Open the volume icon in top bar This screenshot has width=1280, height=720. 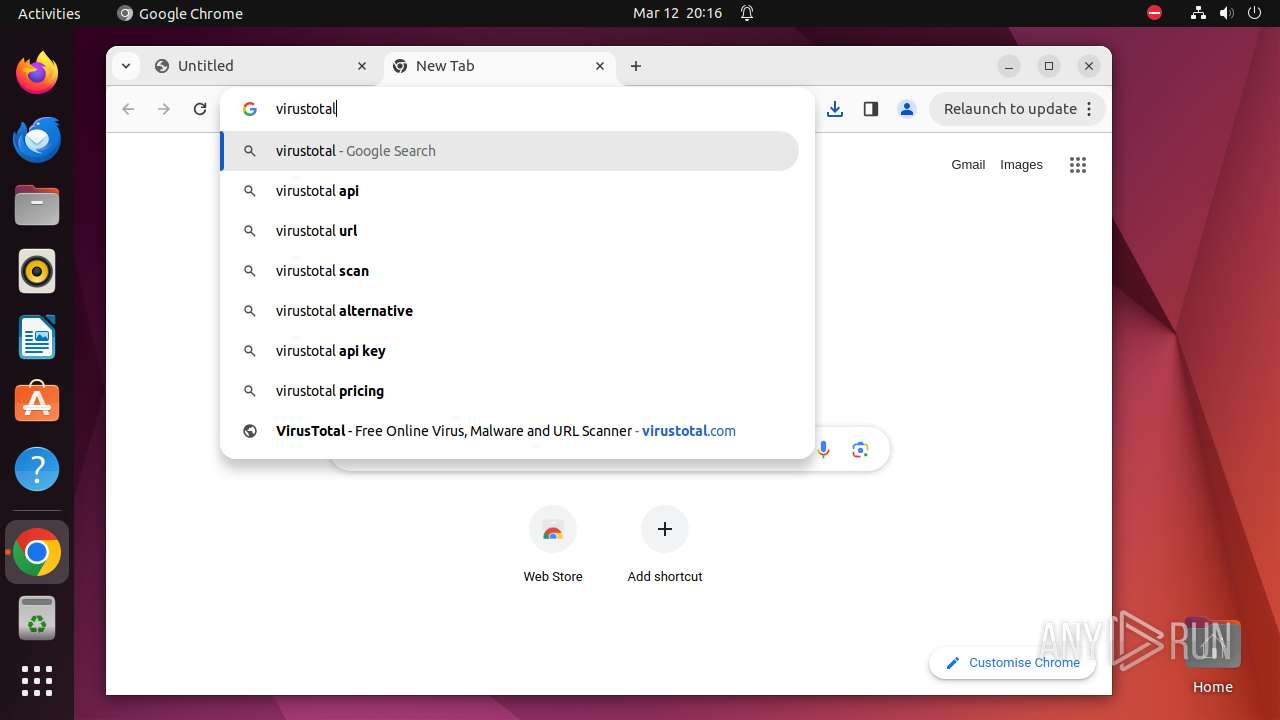pyautogui.click(x=1227, y=13)
